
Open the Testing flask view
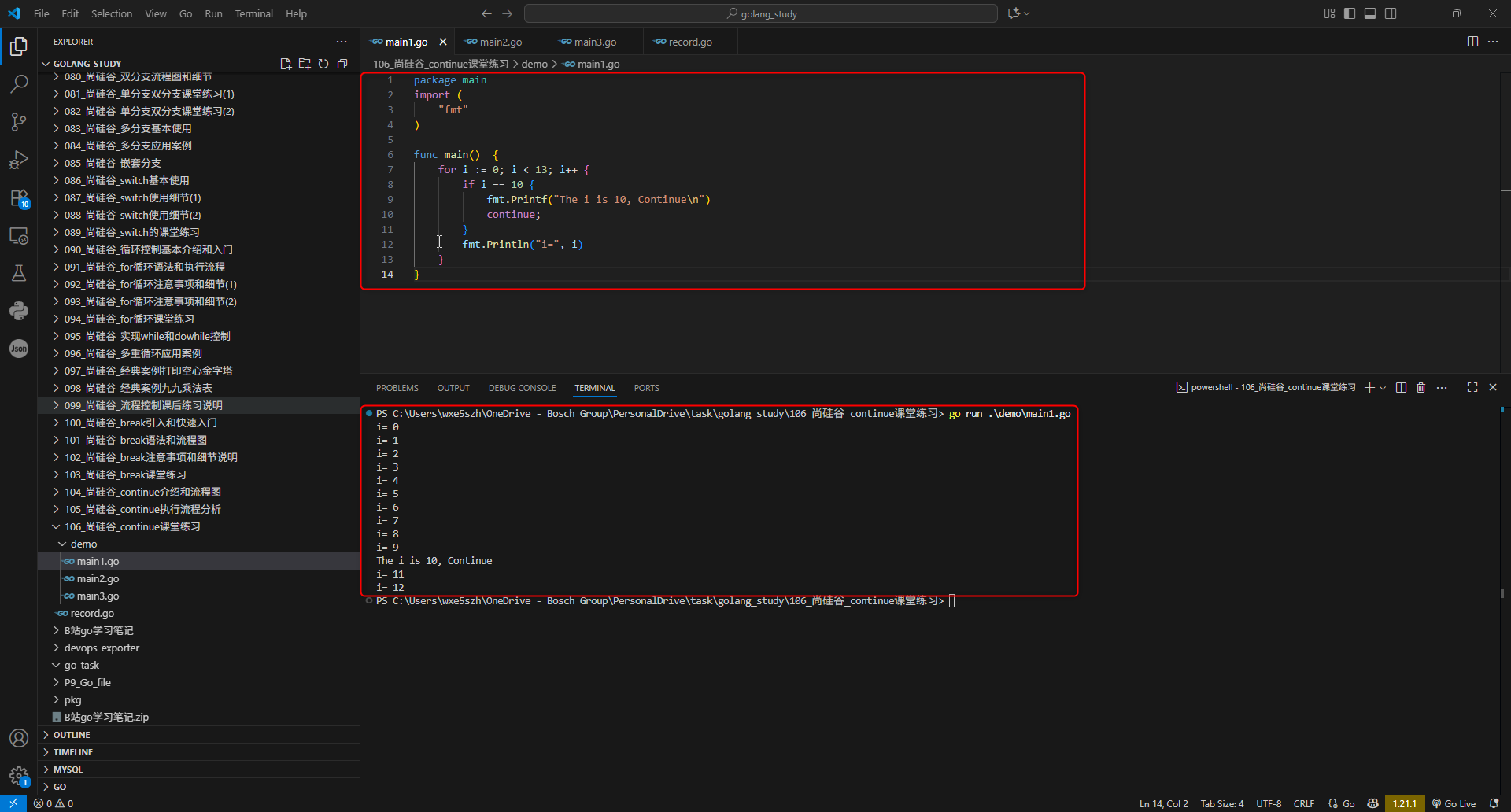pyautogui.click(x=19, y=273)
